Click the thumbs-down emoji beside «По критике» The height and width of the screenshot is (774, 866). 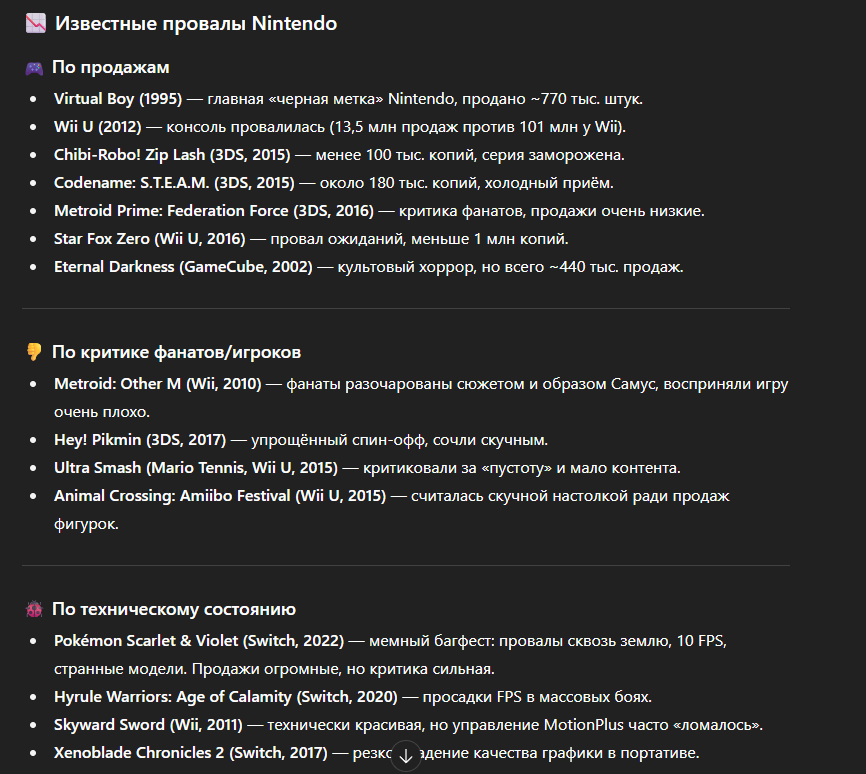coord(34,352)
